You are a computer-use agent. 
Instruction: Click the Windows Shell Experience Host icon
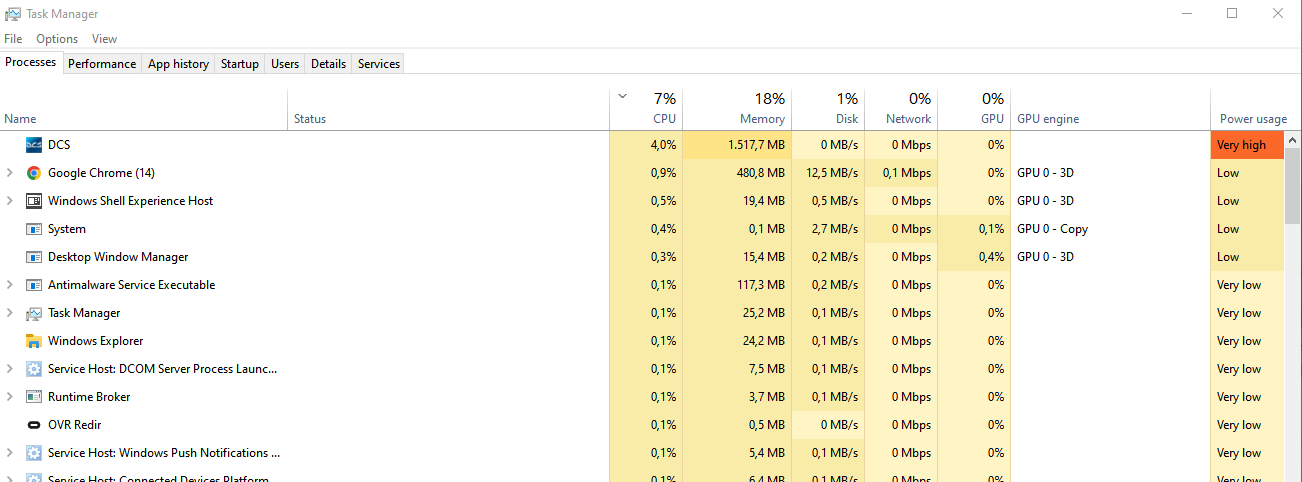pos(33,201)
